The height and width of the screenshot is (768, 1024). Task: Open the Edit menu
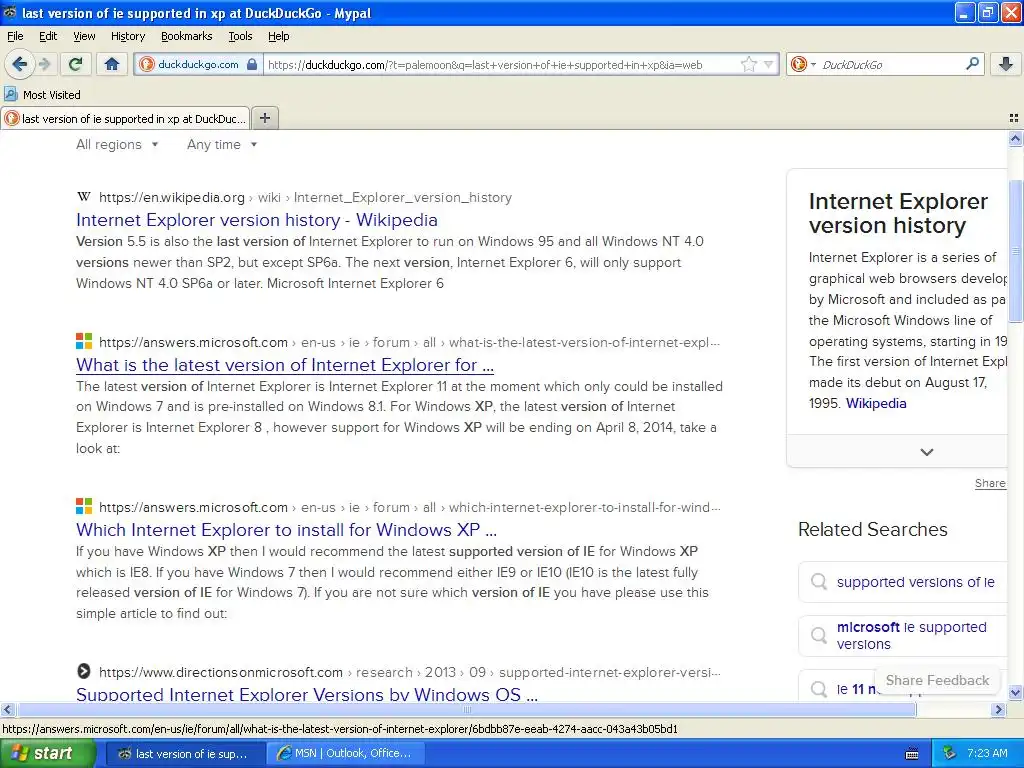click(48, 36)
